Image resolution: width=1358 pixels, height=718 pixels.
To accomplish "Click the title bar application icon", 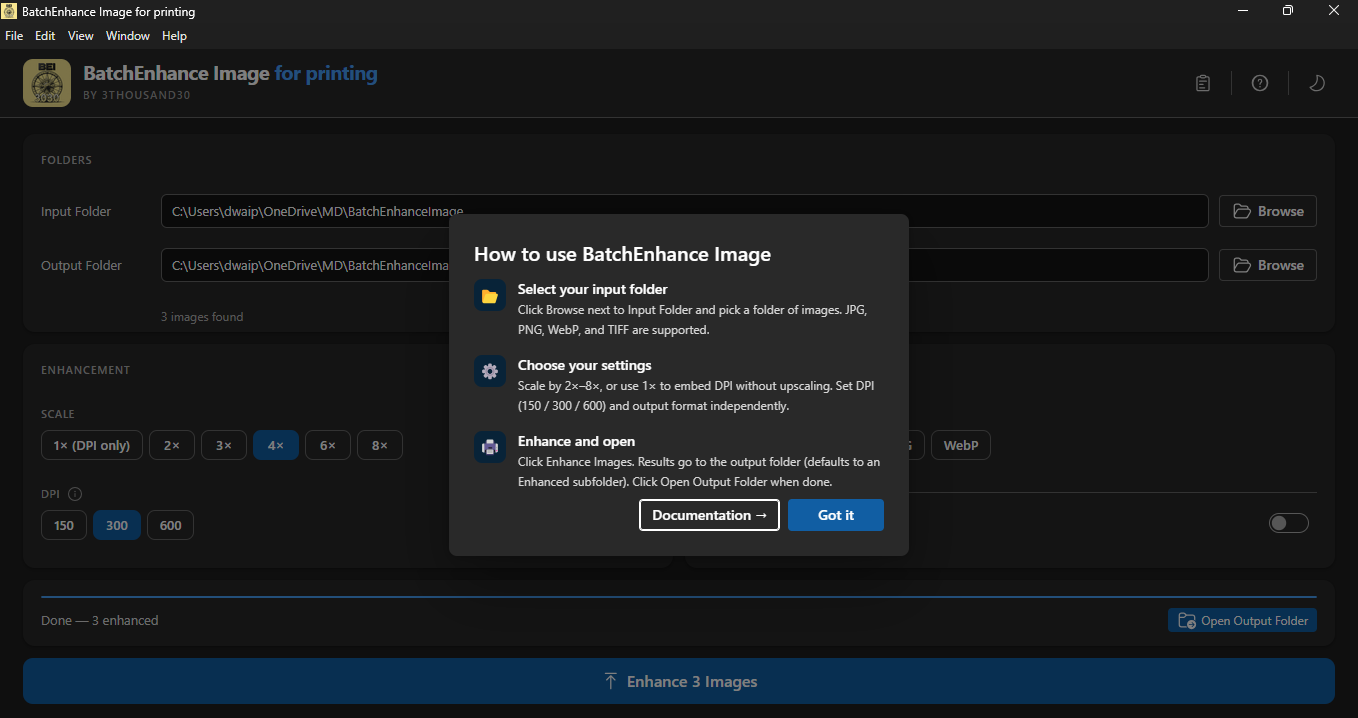I will pos(10,12).
